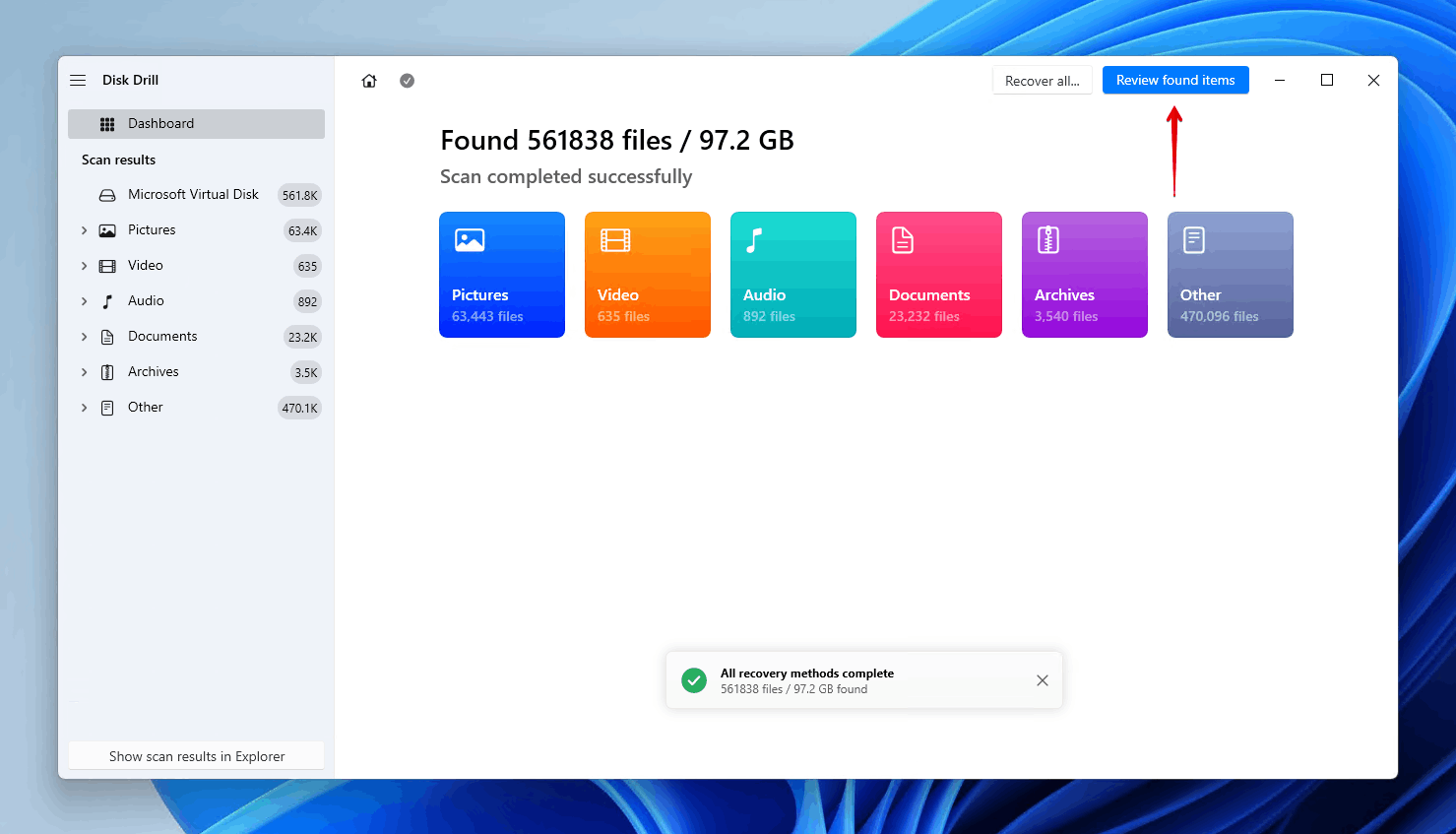Open the Documents 23,232 files card
The image size is (1456, 834).
click(939, 275)
